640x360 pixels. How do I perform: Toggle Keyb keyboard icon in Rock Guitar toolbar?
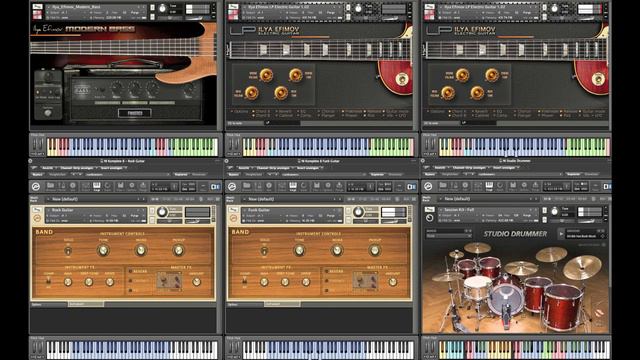[x=97, y=187]
